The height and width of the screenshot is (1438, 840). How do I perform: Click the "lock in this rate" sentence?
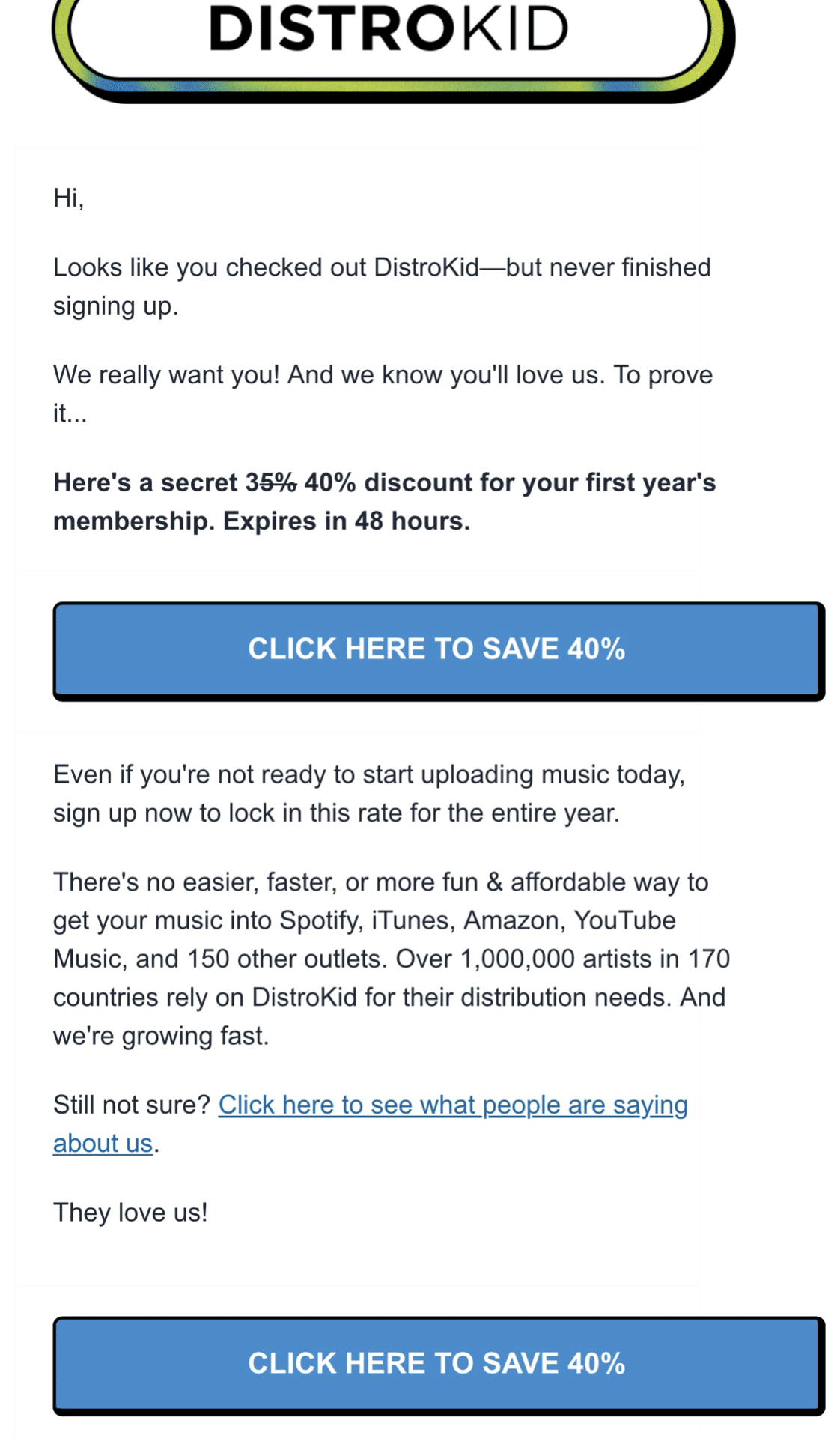[335, 813]
